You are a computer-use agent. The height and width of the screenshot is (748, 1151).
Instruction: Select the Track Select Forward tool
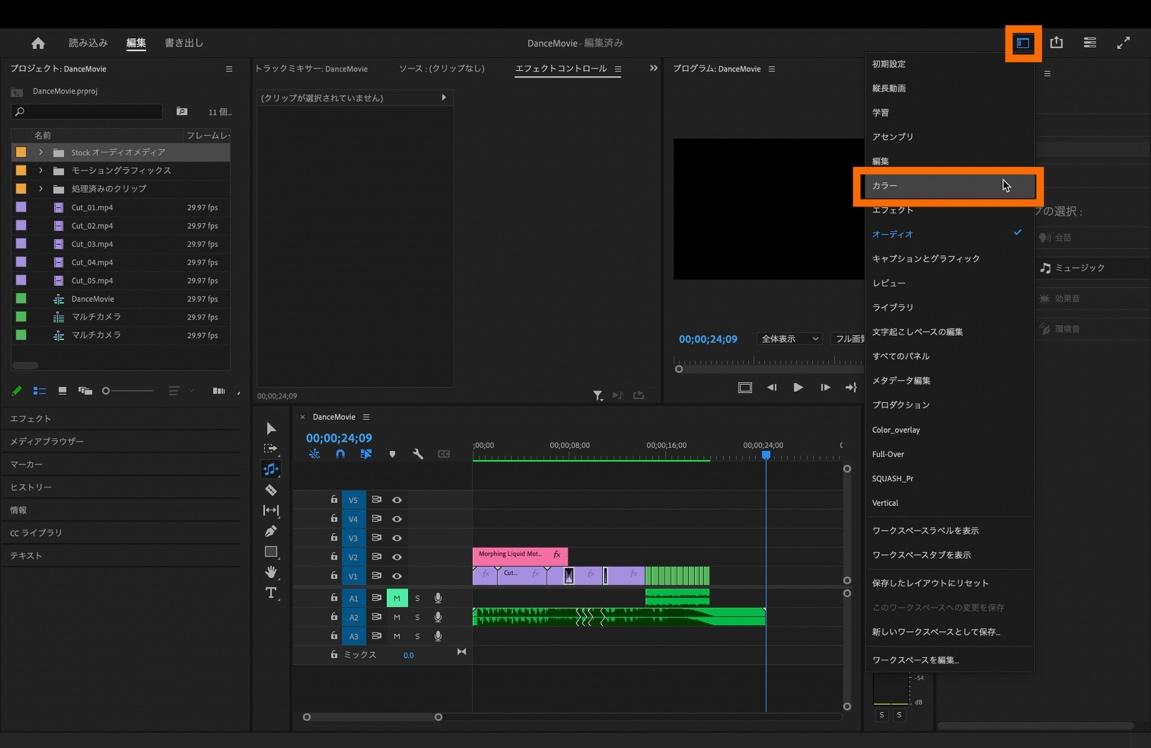(x=271, y=449)
